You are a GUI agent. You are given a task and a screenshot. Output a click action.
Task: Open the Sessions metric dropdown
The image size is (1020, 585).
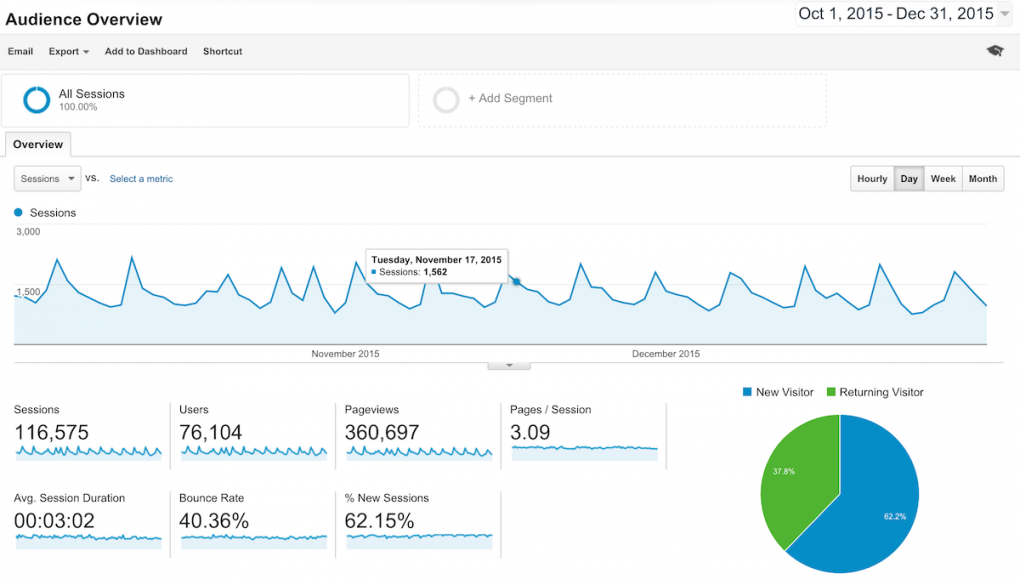pos(47,179)
